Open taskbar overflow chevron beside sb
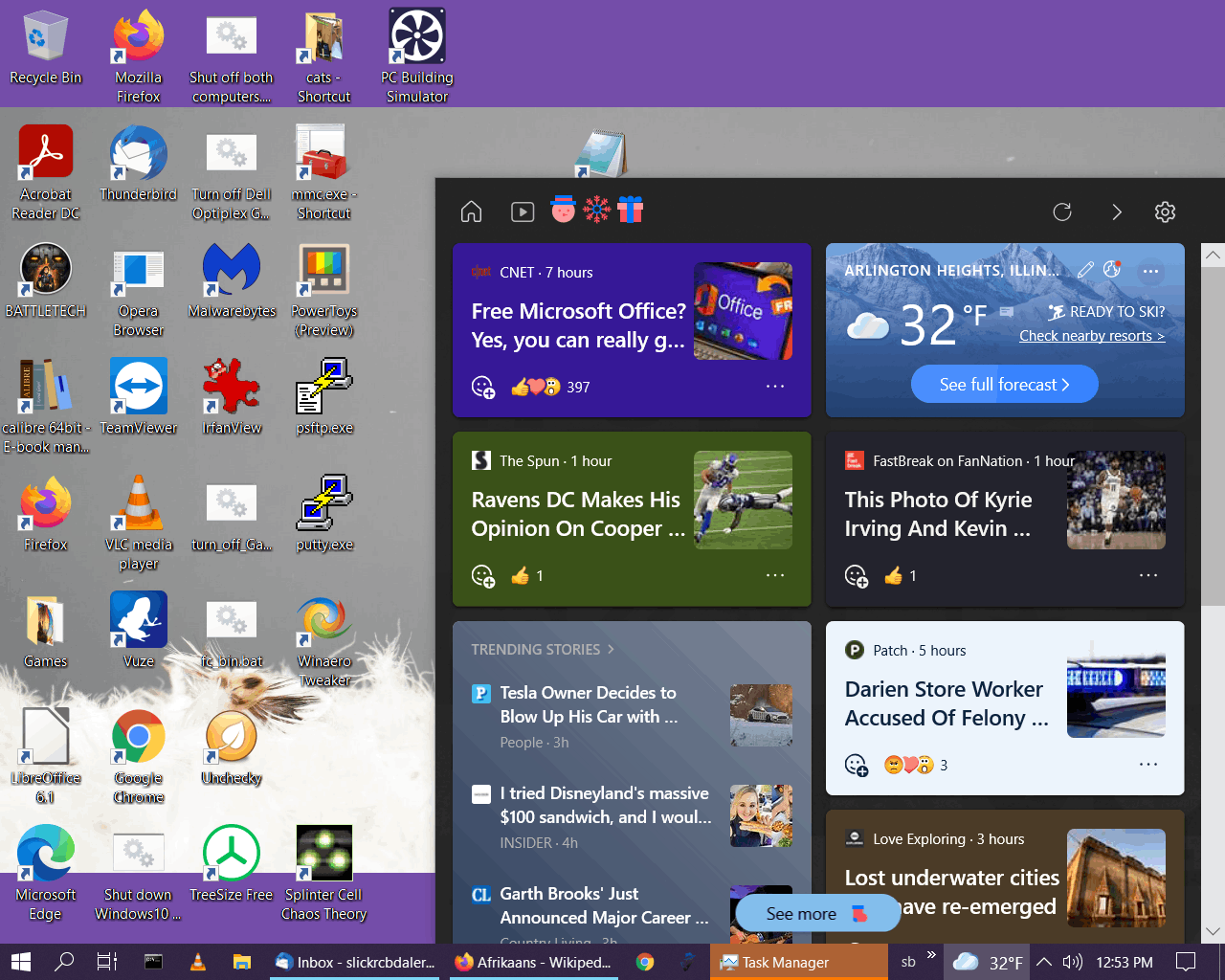Viewport: 1225px width, 980px height. tap(931, 955)
